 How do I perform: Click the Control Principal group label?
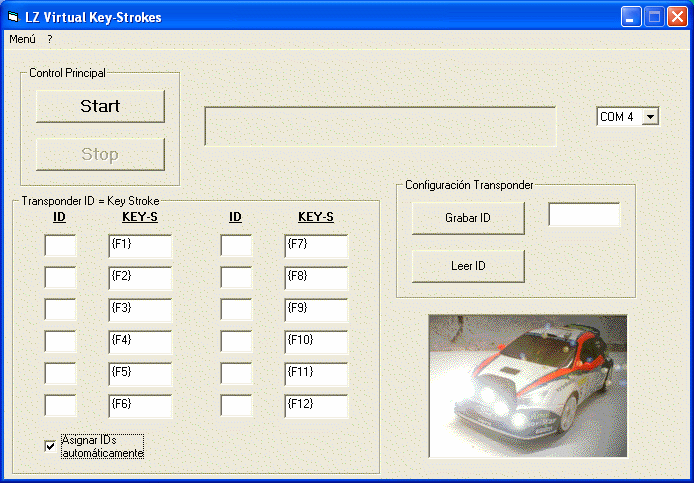[x=67, y=73]
